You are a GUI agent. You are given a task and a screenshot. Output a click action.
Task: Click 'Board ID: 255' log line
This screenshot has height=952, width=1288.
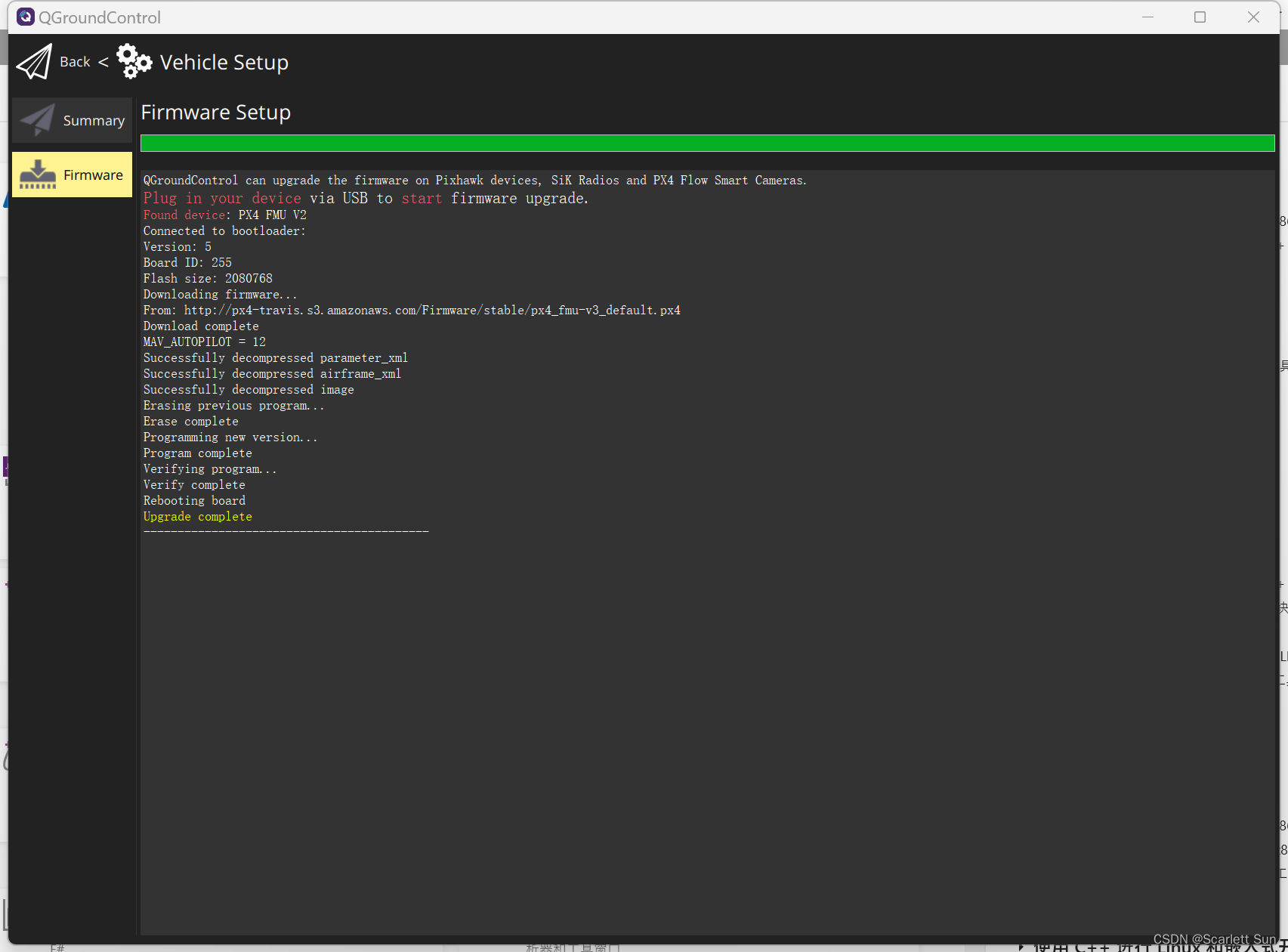tap(187, 263)
